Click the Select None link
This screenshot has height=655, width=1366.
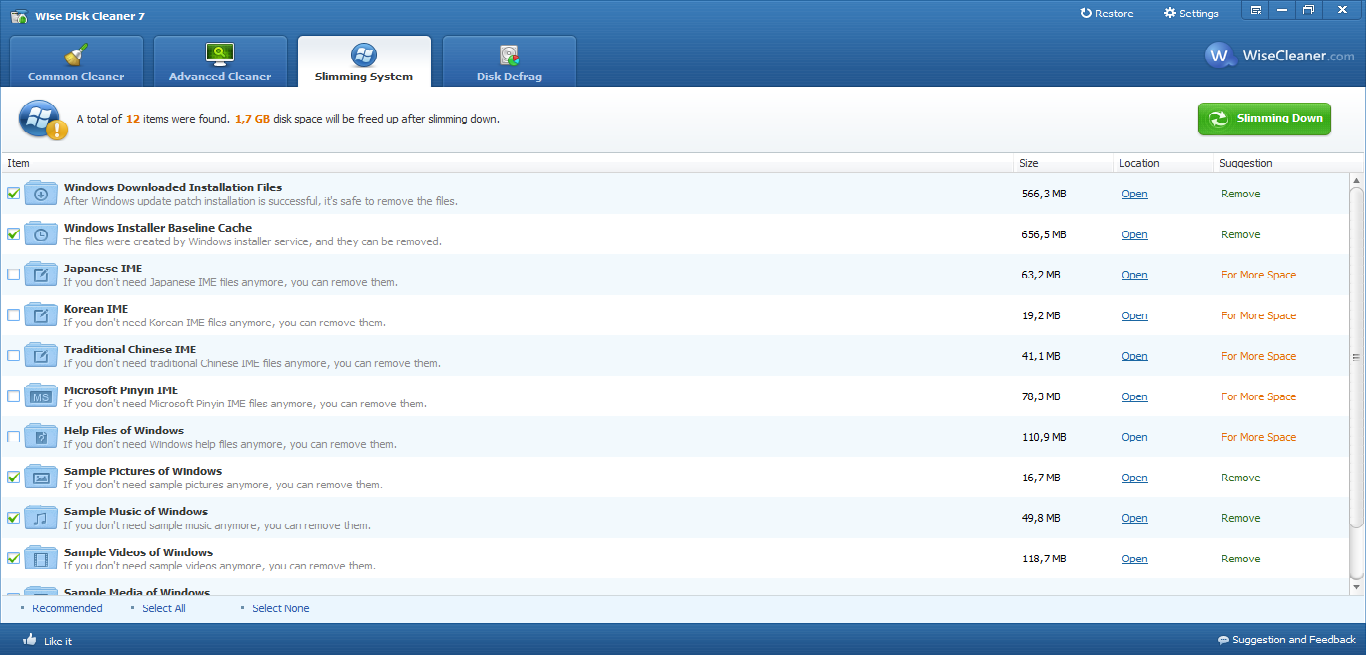281,608
